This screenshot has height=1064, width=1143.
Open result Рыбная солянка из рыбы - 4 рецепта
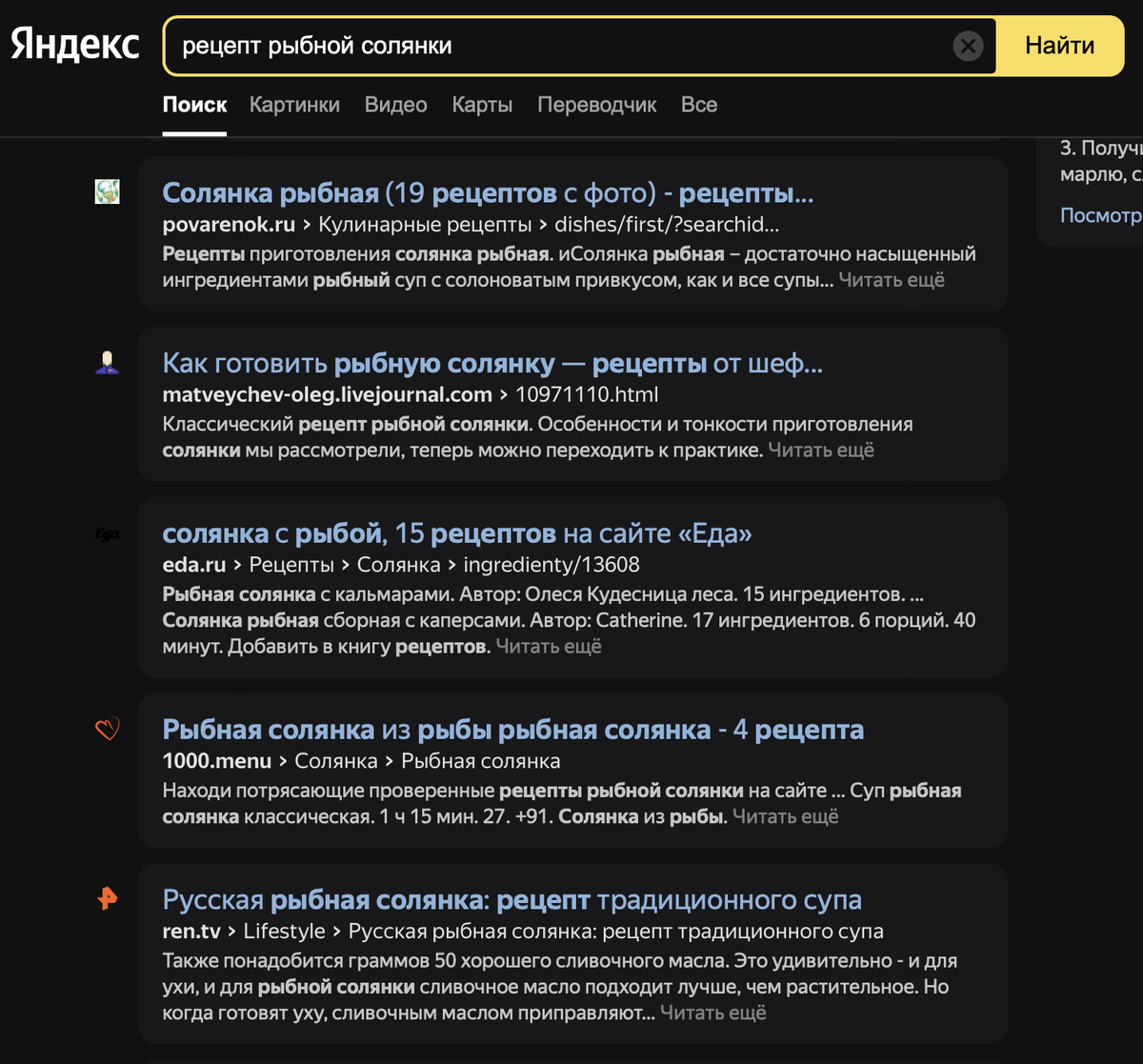[513, 730]
